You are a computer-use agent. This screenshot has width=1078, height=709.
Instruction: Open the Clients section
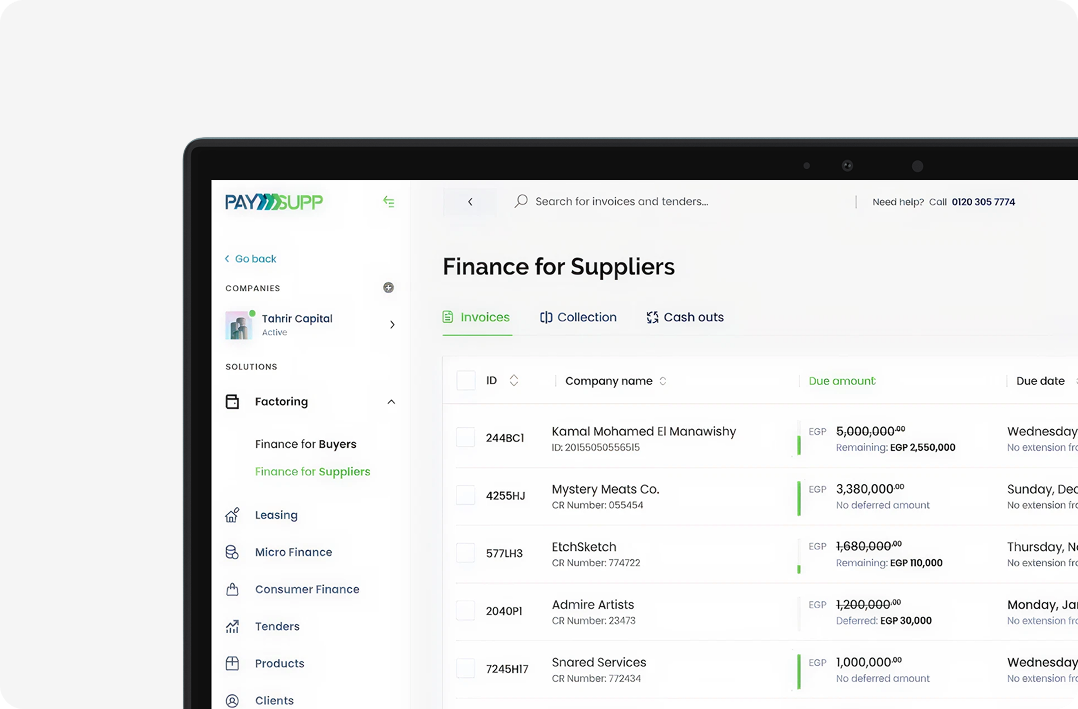[x=274, y=701]
